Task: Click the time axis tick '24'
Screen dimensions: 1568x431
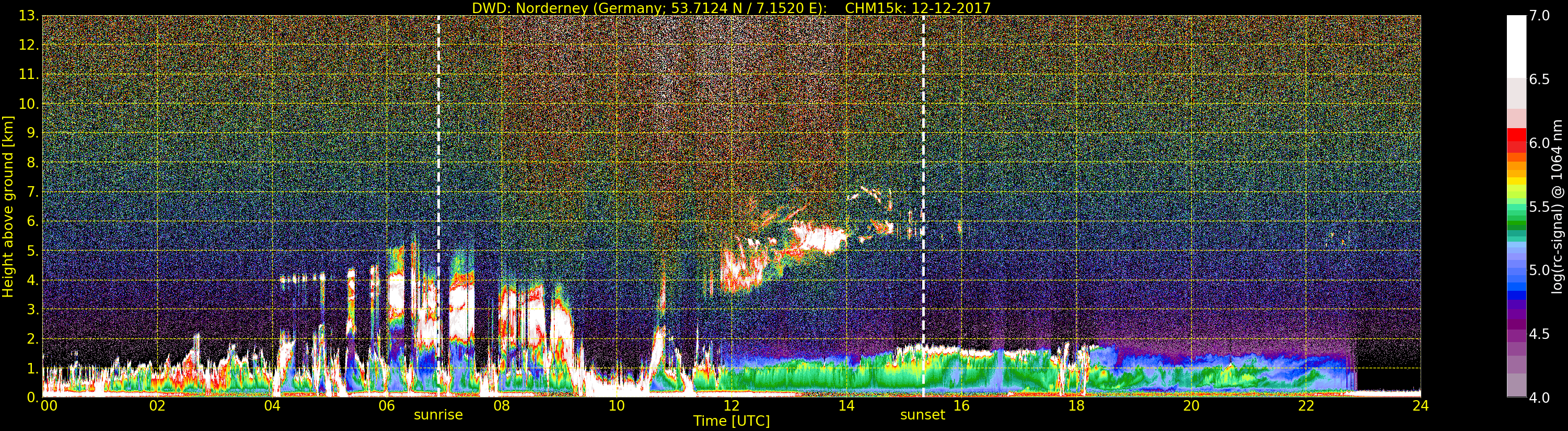Action: [x=1420, y=406]
